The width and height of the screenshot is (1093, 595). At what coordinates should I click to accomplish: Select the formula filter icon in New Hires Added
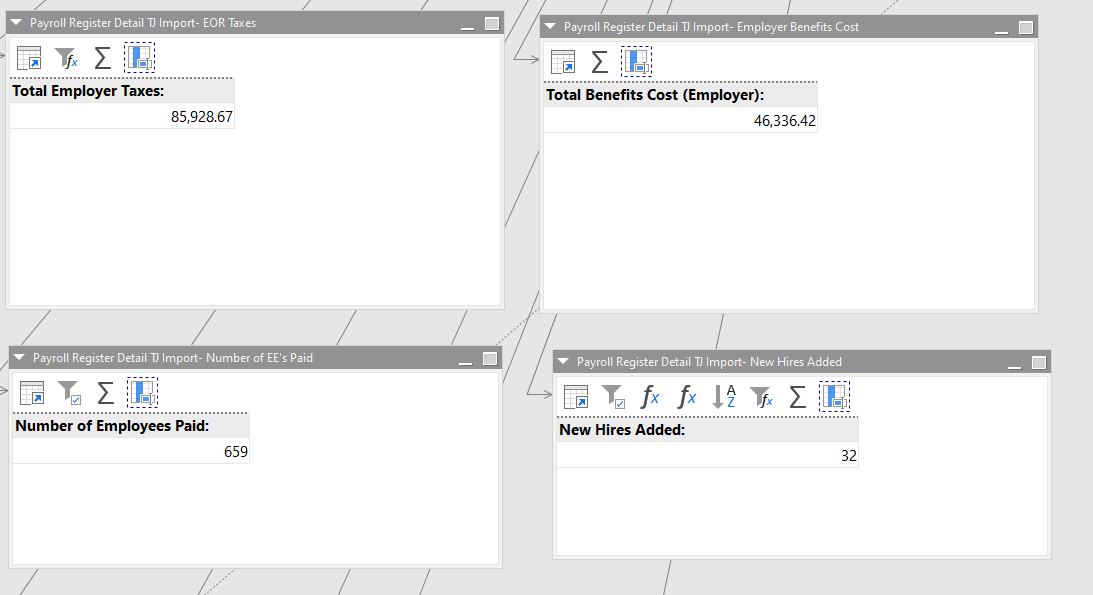click(x=761, y=397)
